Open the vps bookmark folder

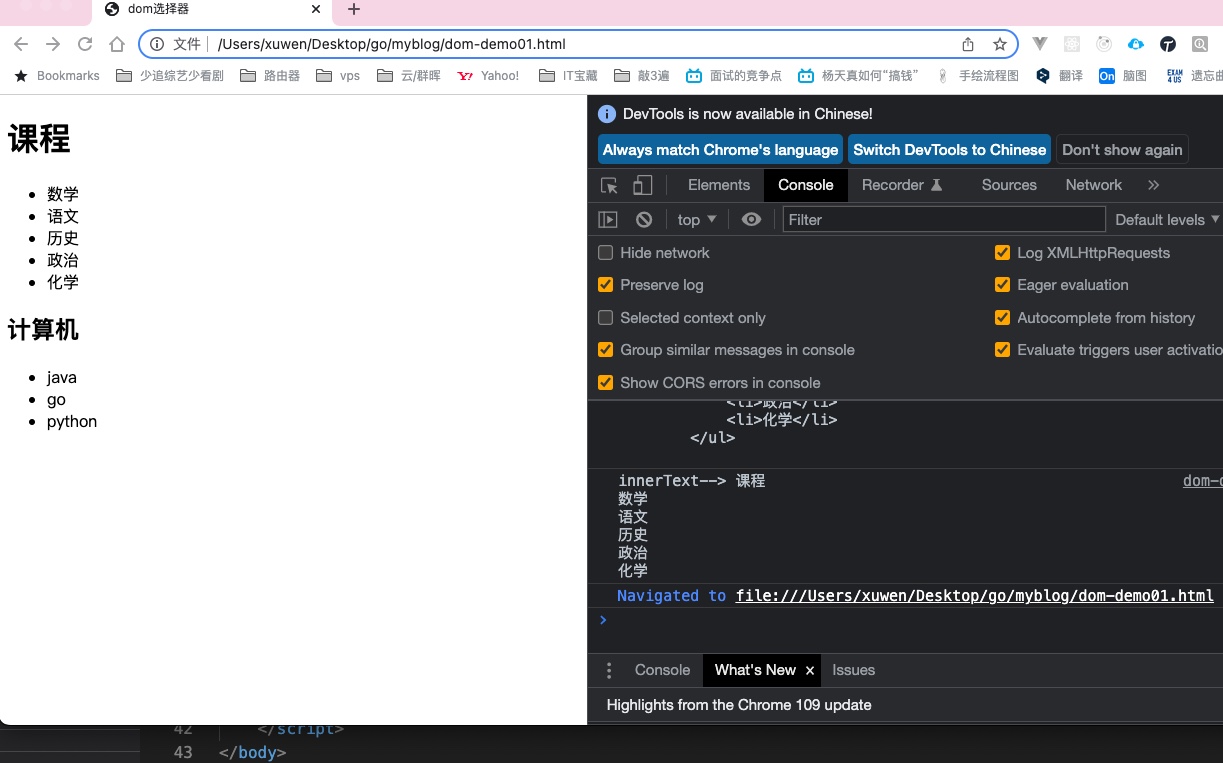pos(338,75)
